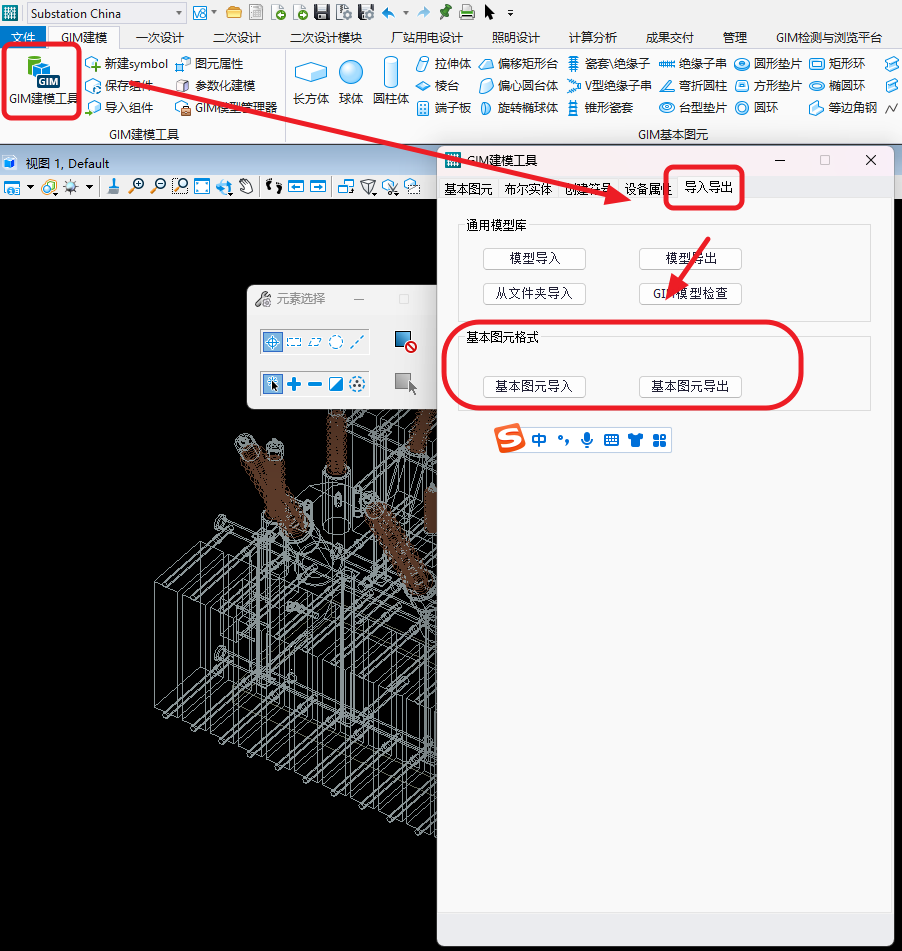This screenshot has width=902, height=951.
Task: Click the 从文件夹导入 button
Action: (x=534, y=294)
